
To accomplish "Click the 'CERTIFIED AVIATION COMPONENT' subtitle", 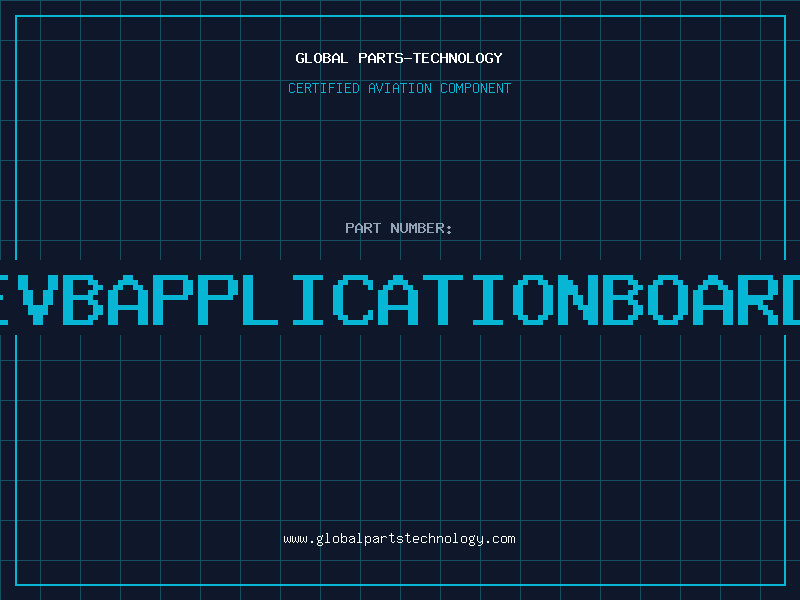I will coord(399,88).
